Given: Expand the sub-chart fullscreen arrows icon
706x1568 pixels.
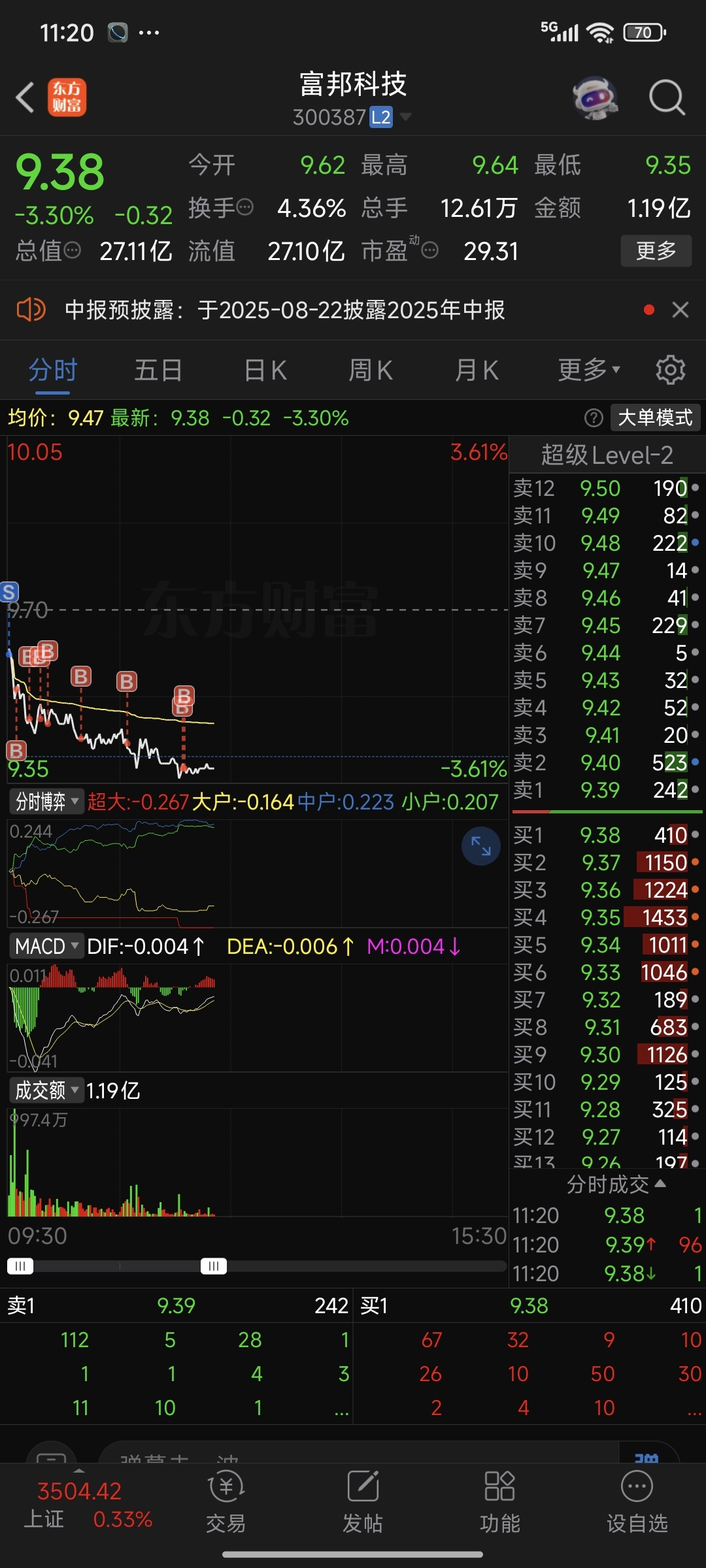Looking at the screenshot, I should [x=481, y=846].
